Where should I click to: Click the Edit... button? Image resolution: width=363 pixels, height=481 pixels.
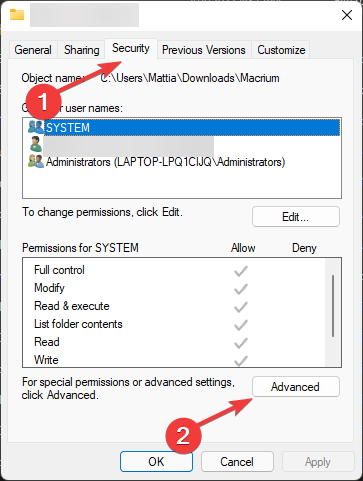[x=296, y=217]
